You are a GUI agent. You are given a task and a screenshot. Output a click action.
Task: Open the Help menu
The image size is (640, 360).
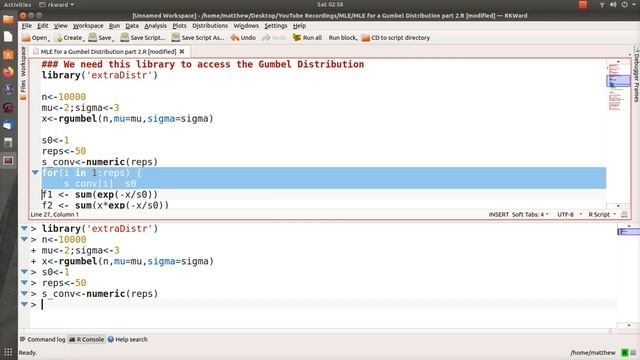coord(299,26)
